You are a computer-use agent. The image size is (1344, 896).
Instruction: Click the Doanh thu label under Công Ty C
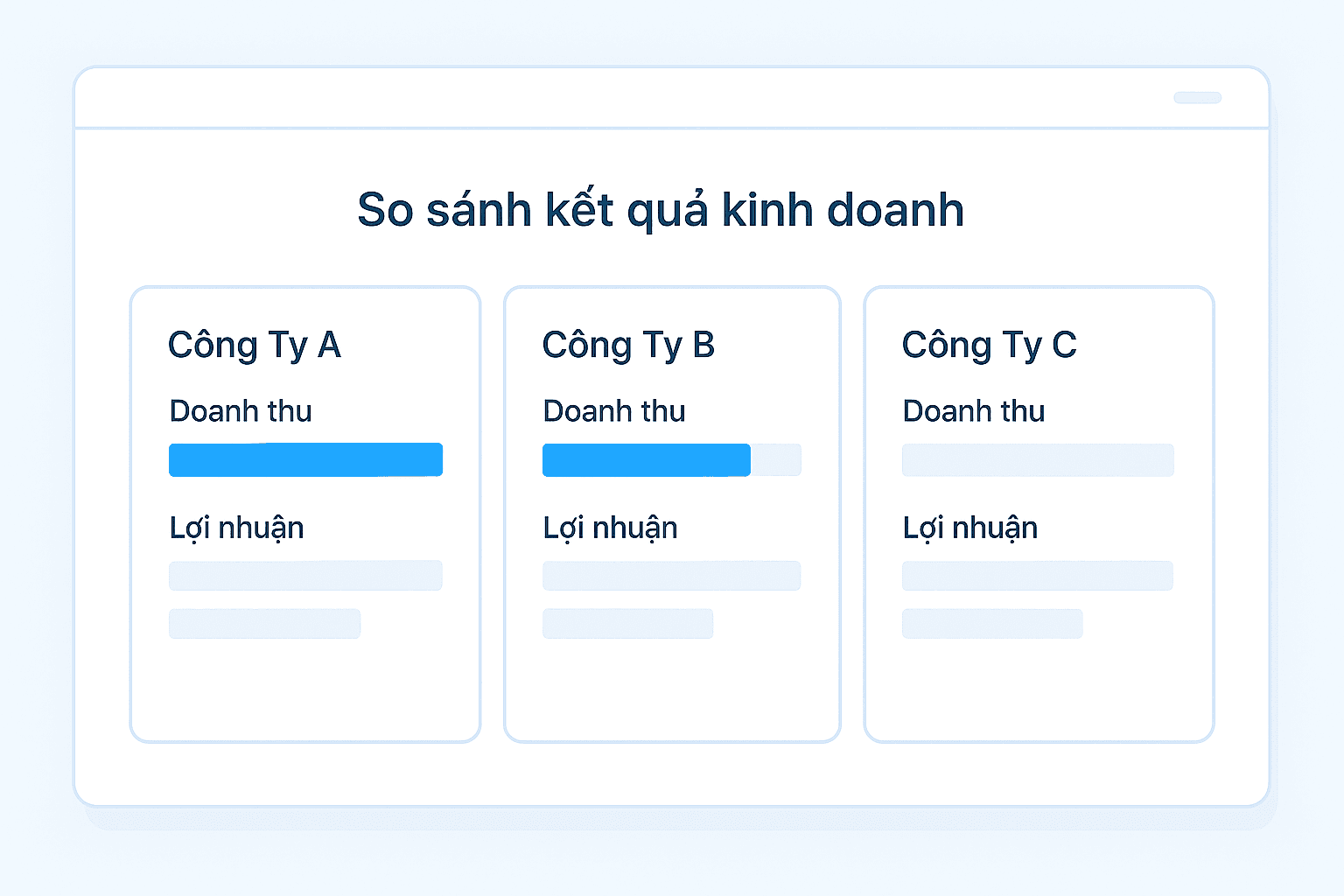(974, 411)
